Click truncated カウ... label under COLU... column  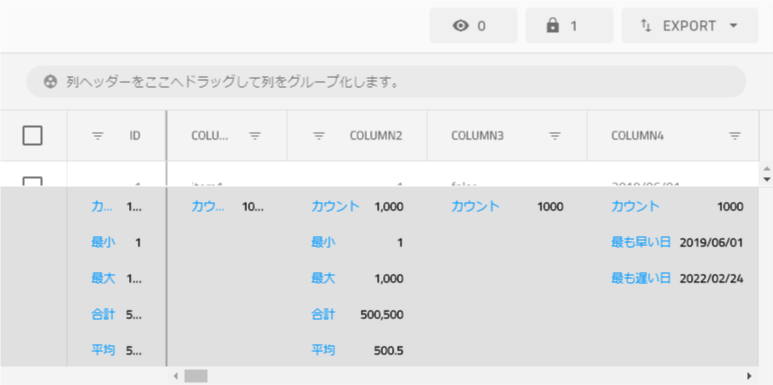click(x=208, y=207)
